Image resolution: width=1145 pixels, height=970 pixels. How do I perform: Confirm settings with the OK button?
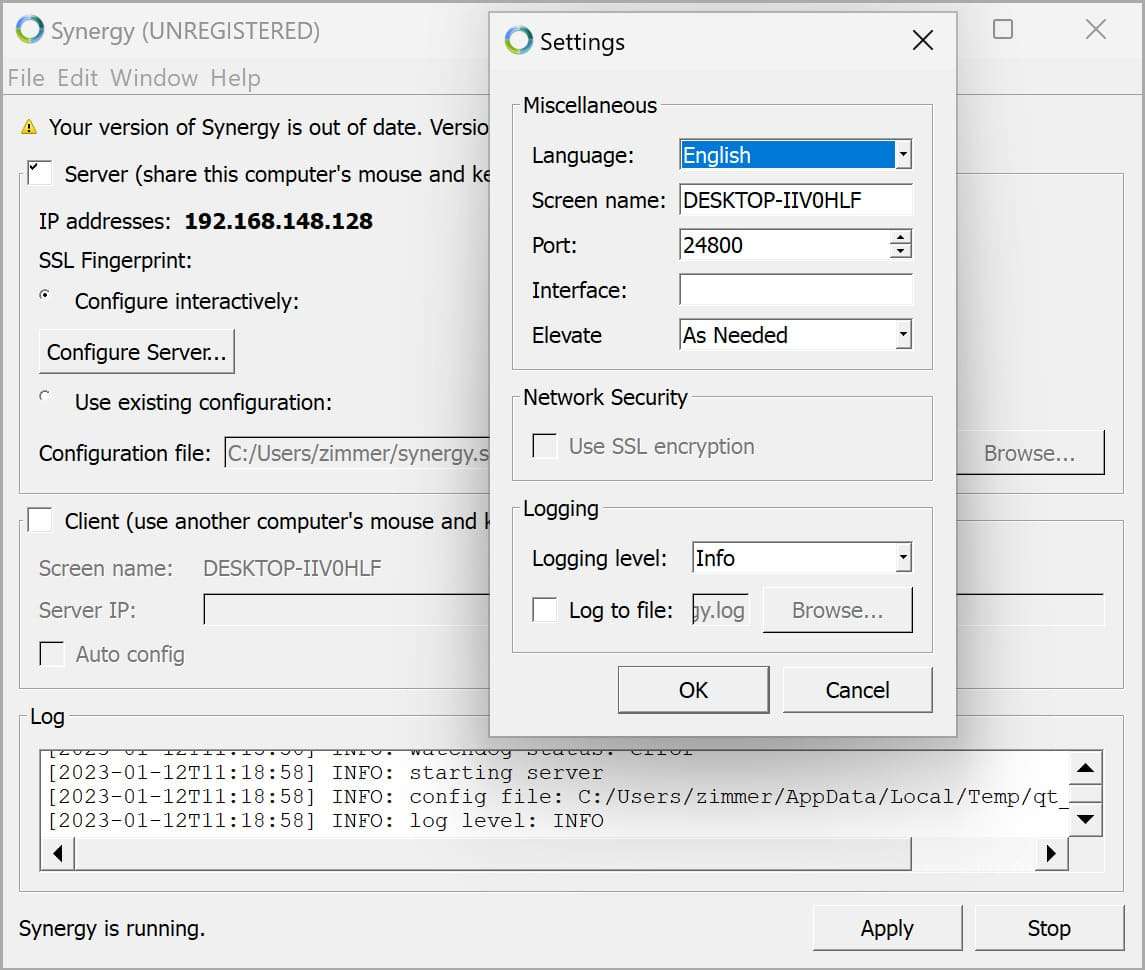click(x=693, y=690)
